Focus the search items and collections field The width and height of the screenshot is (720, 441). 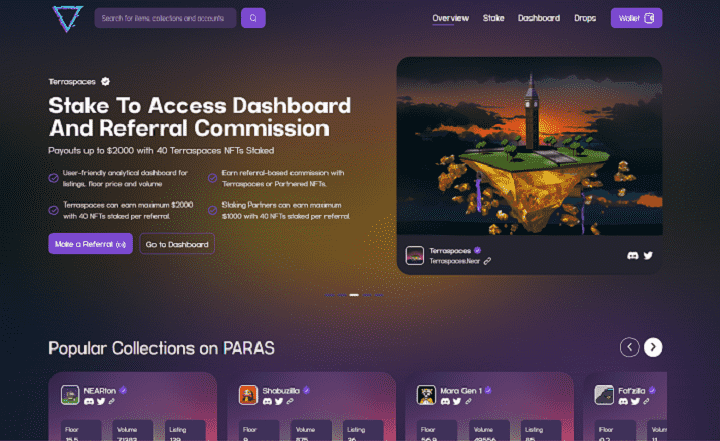pos(165,18)
